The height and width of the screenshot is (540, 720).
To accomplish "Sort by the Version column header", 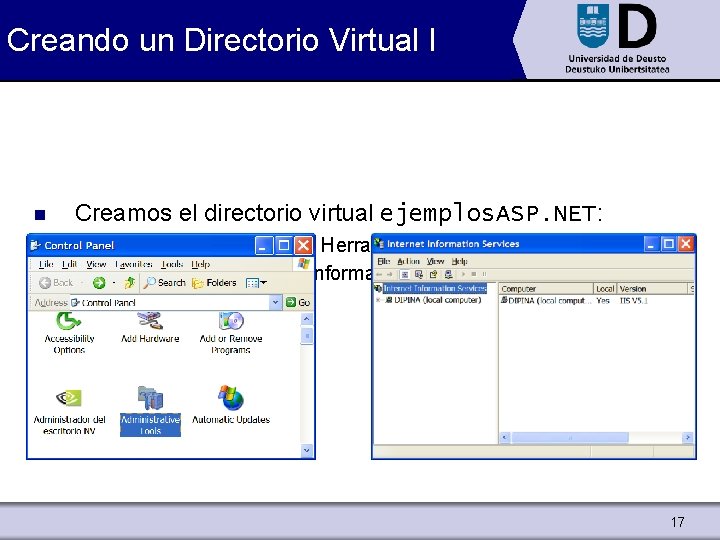I will click(x=652, y=289).
